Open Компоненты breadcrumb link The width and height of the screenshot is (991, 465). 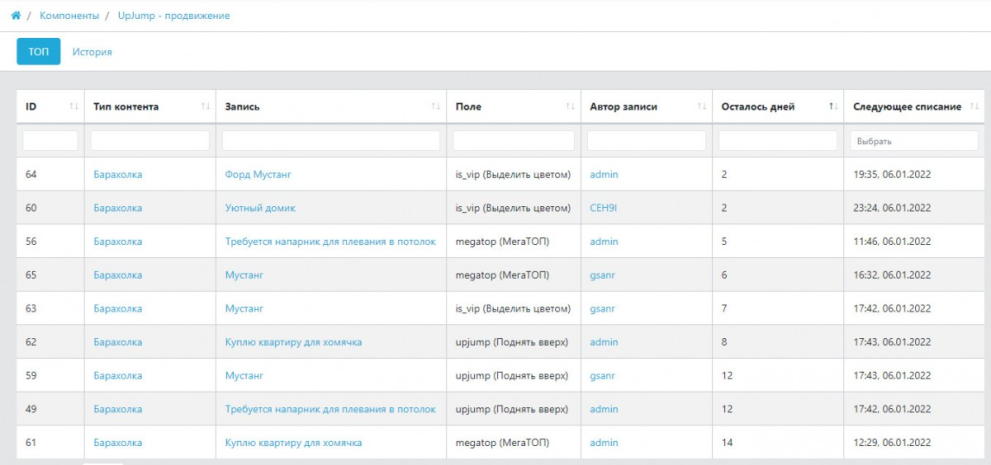click(70, 15)
